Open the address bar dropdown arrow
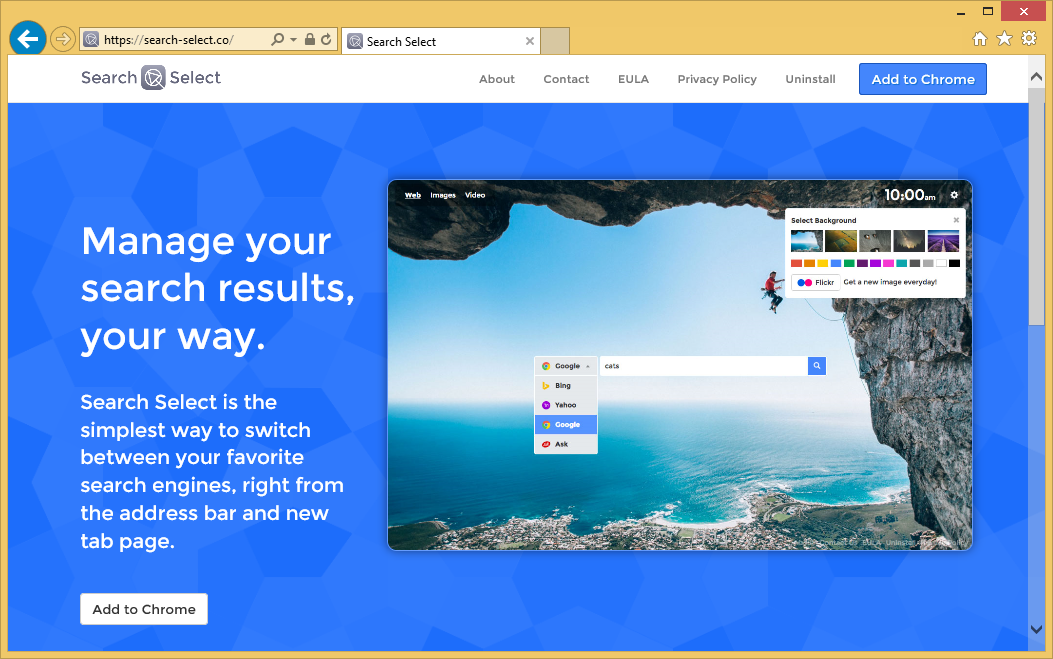Screen dimensions: 1053x659 [x=293, y=40]
